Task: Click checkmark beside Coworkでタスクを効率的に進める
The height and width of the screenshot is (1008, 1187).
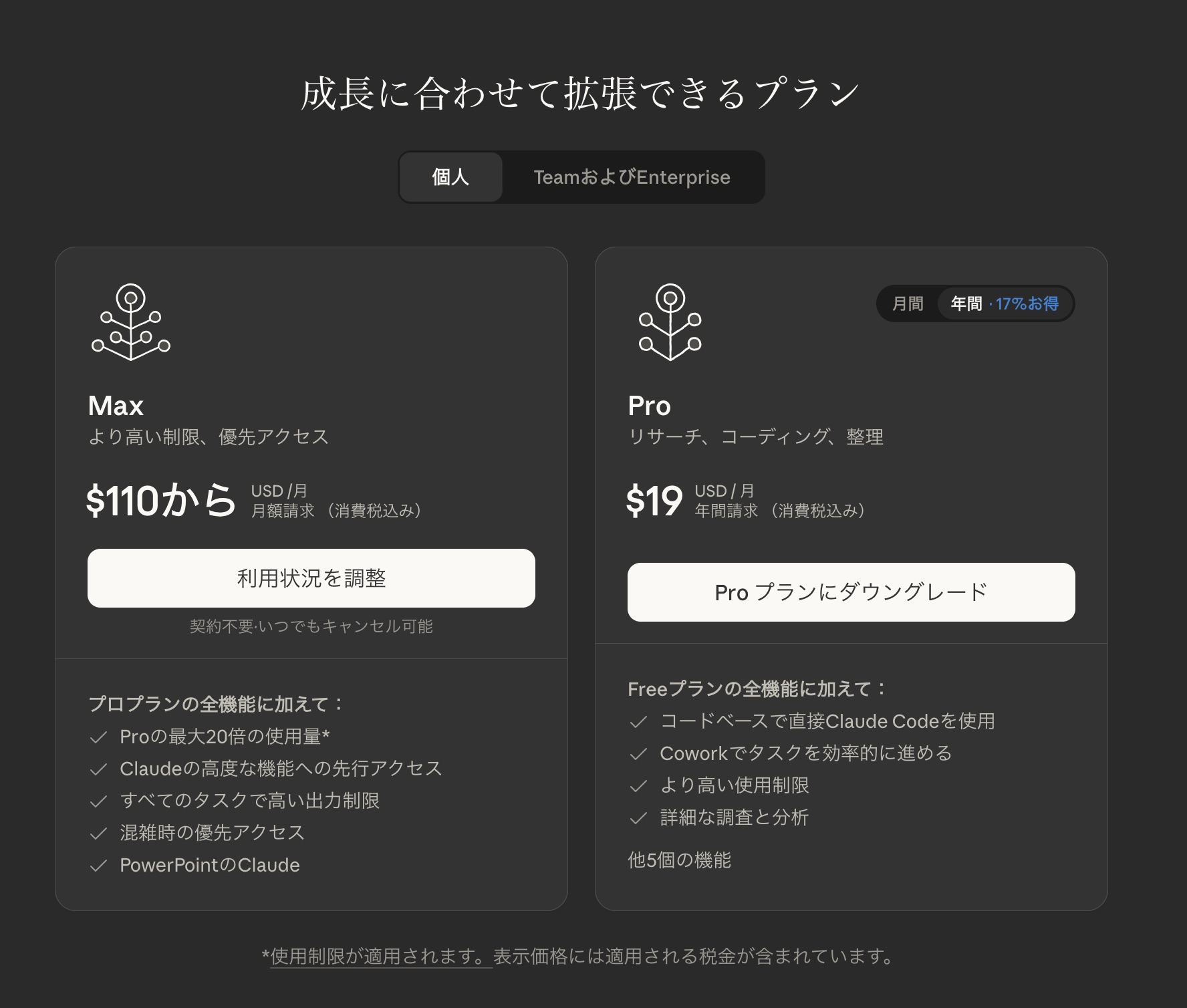Action: [638, 754]
